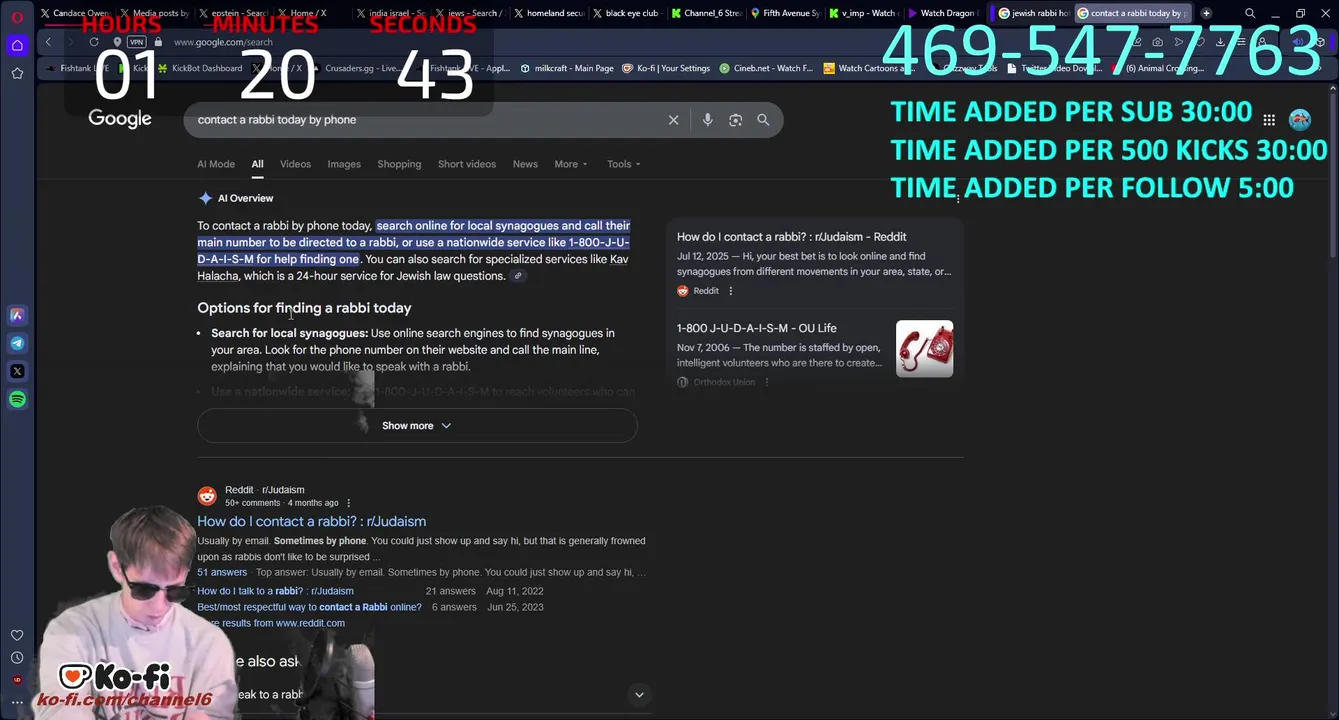This screenshot has width=1339, height=720.
Task: Open the Opera main menu logo
Action: click(x=17, y=17)
